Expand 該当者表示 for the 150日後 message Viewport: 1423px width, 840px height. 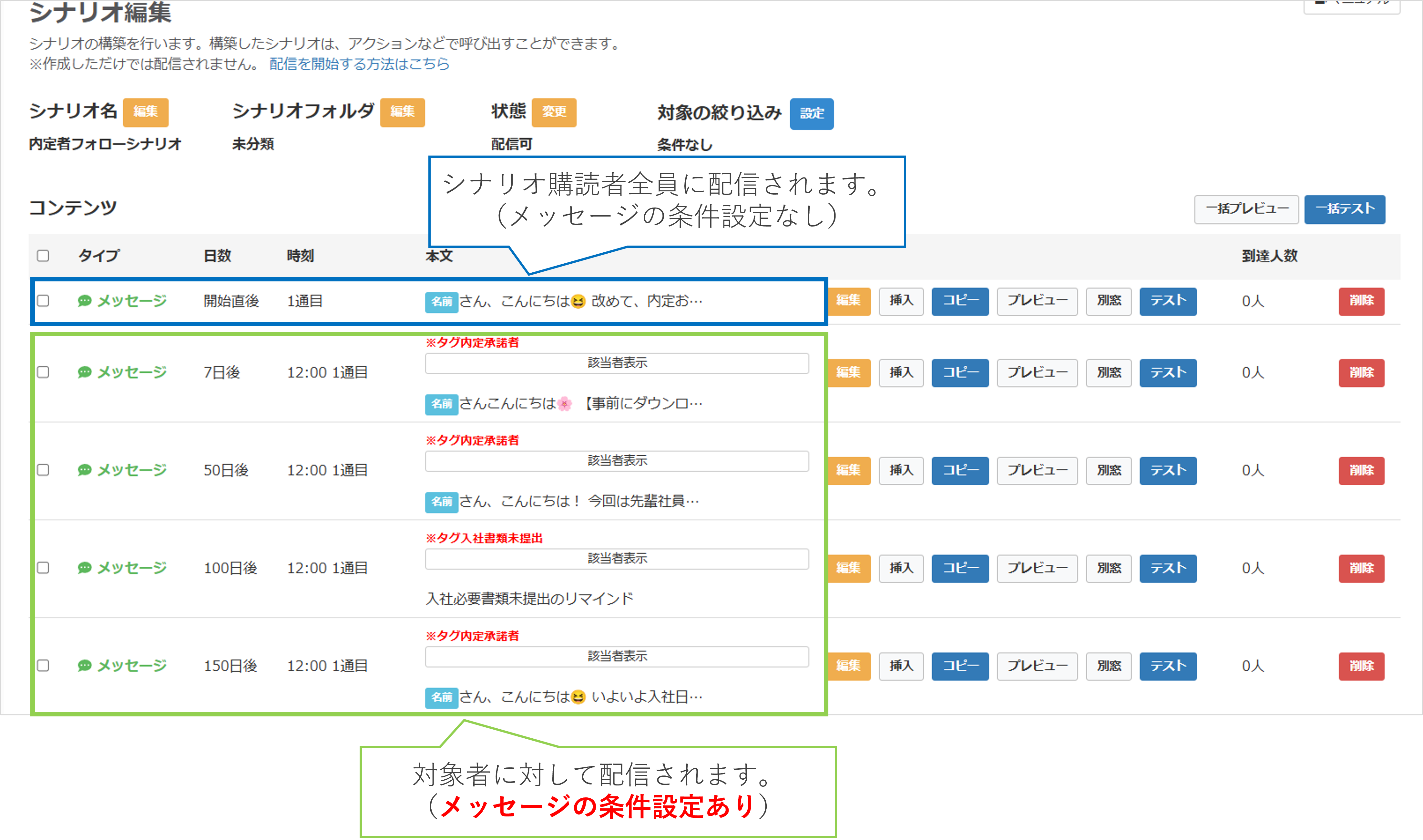617,657
